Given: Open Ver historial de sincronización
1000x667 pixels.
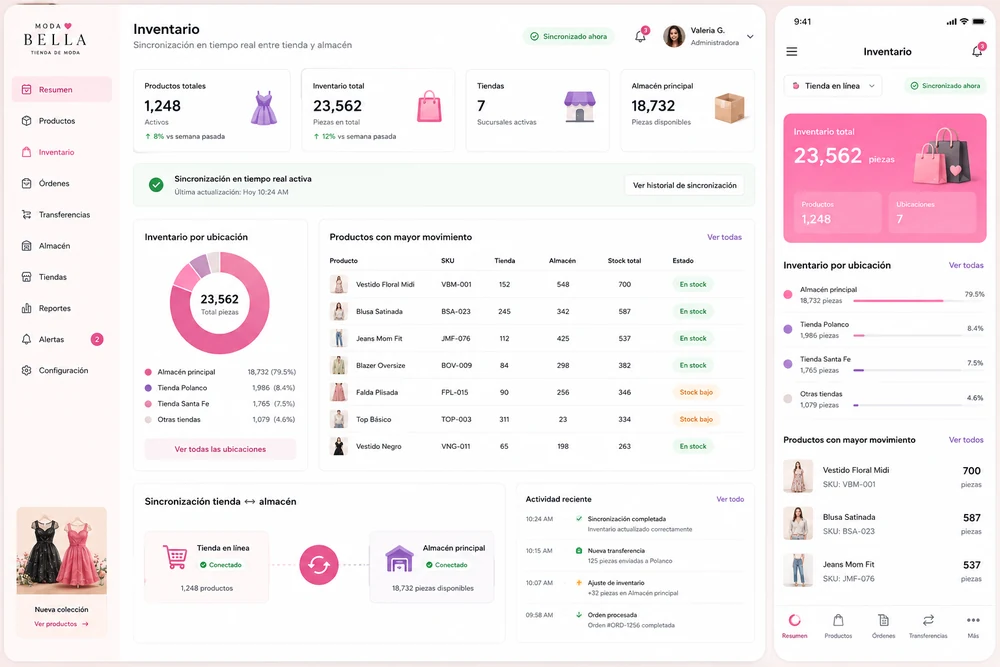Looking at the screenshot, I should point(684,185).
